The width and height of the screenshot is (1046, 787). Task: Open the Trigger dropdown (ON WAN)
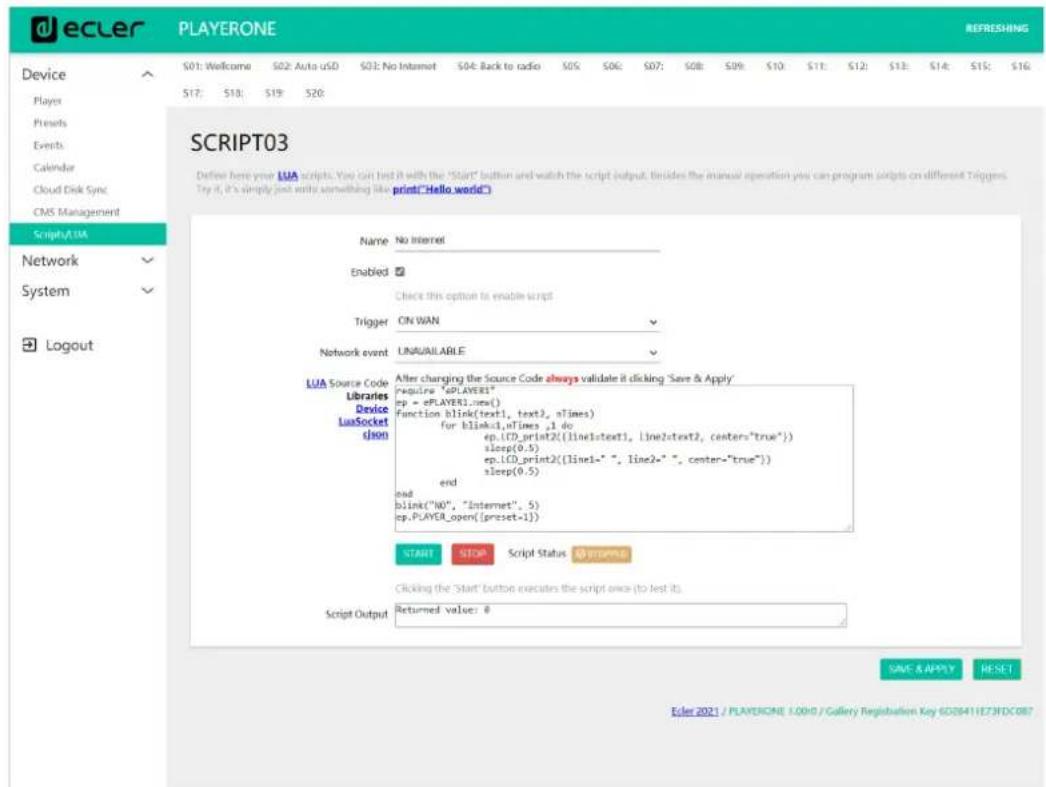tap(527, 321)
